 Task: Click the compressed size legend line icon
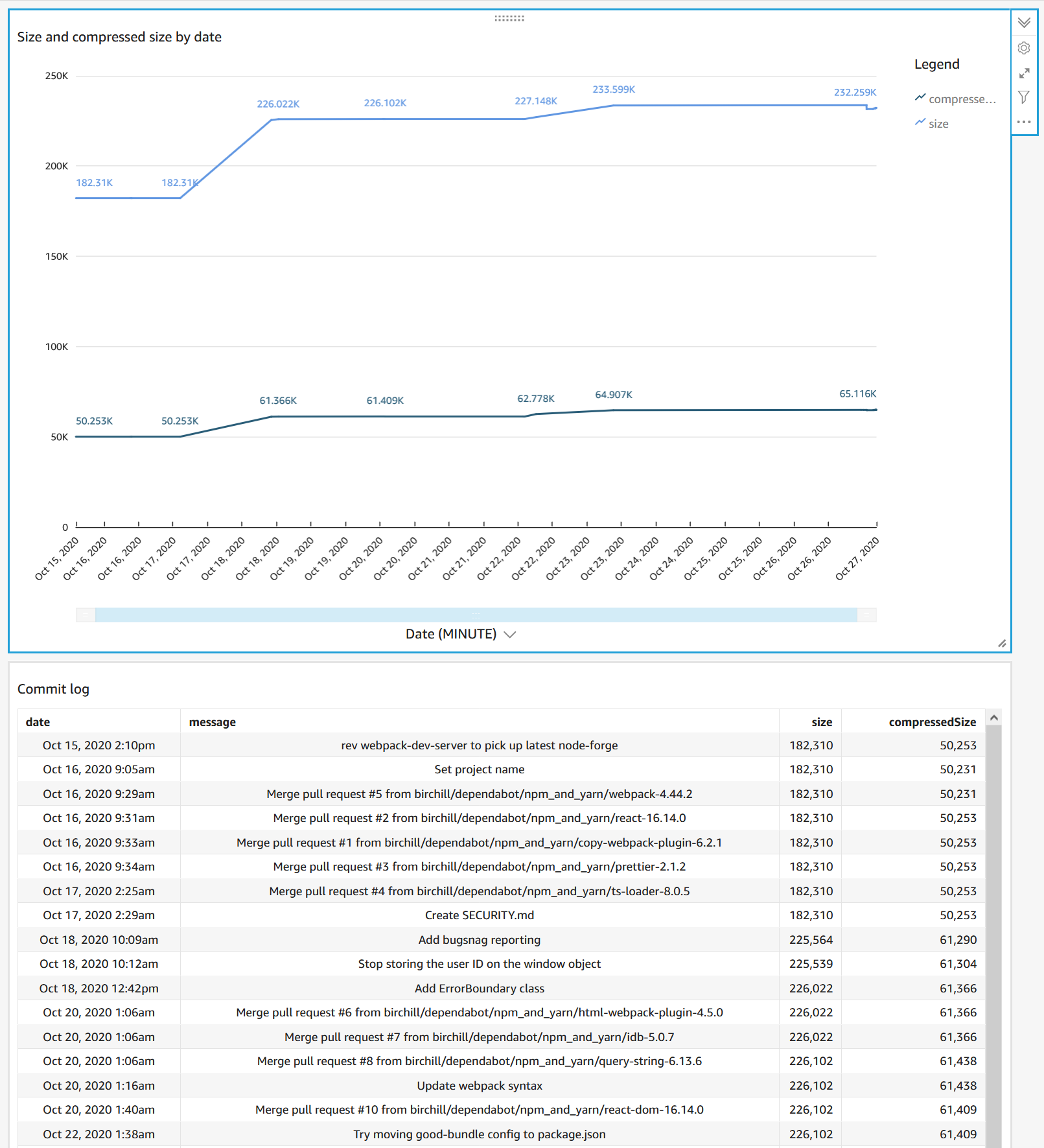(920, 97)
